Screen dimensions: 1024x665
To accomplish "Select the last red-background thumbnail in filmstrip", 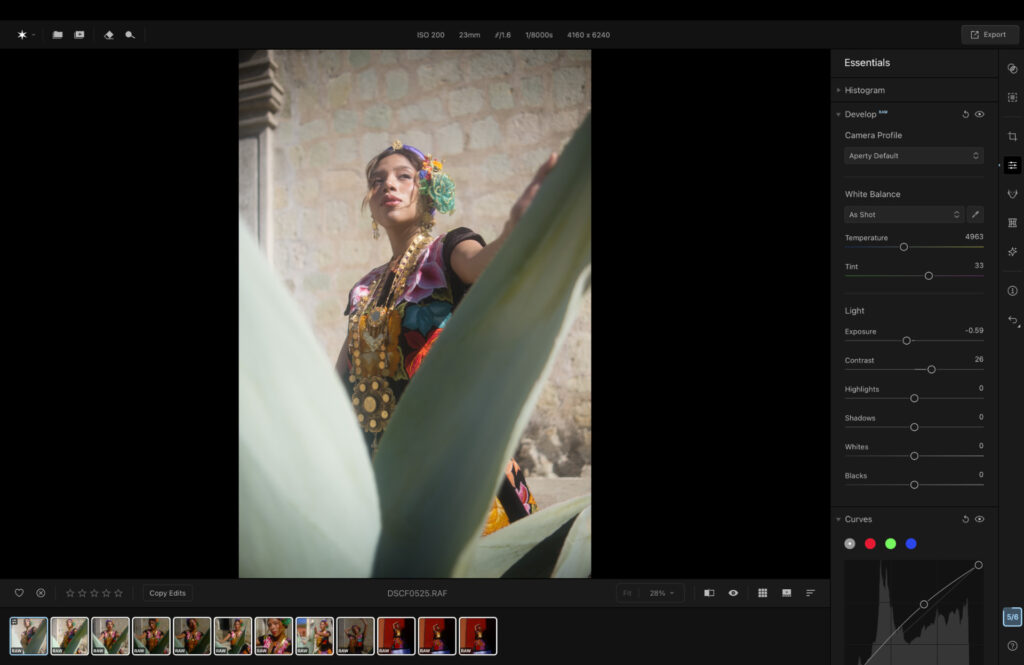I will tap(477, 636).
